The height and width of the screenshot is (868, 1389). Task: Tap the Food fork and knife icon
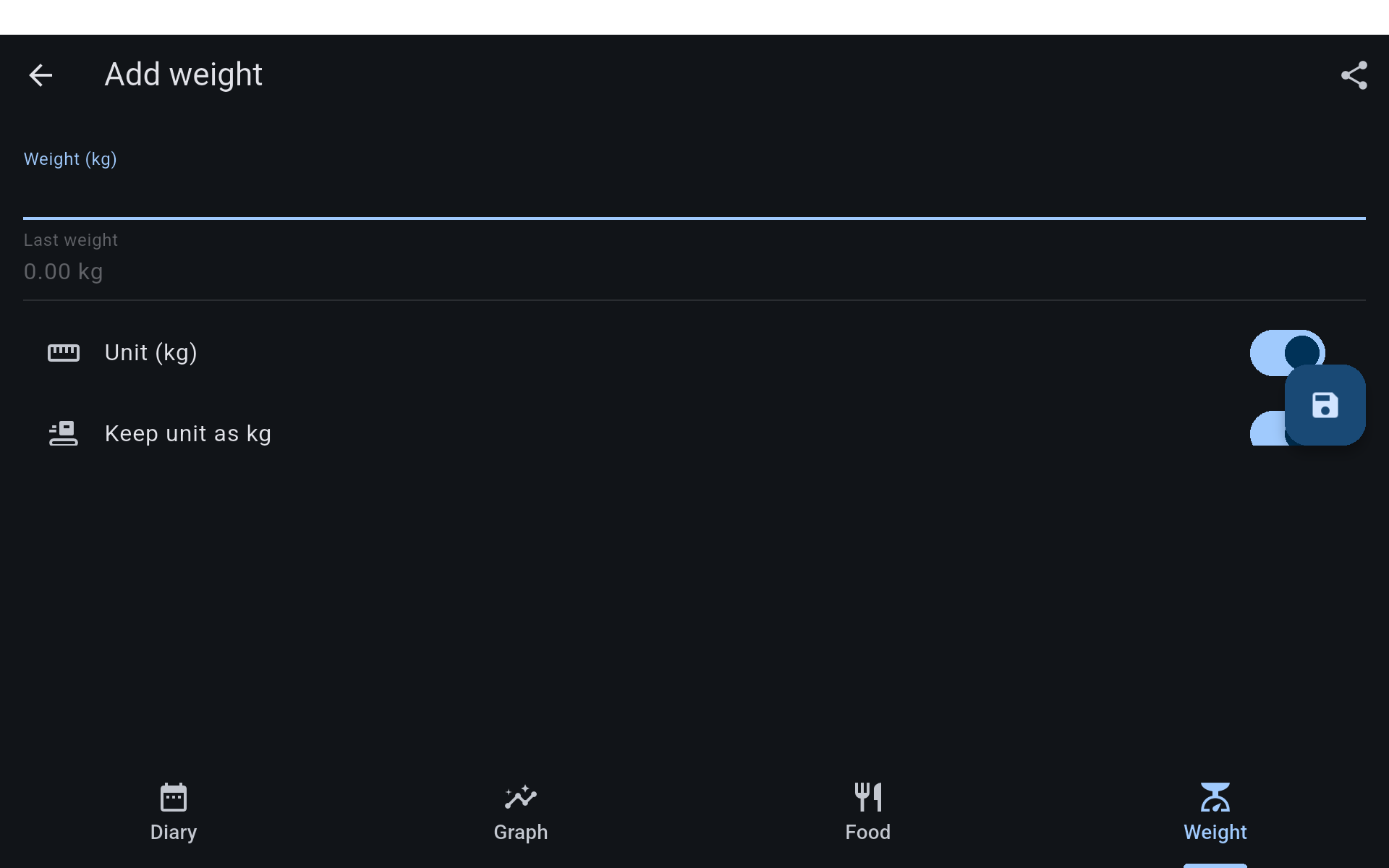click(x=868, y=797)
